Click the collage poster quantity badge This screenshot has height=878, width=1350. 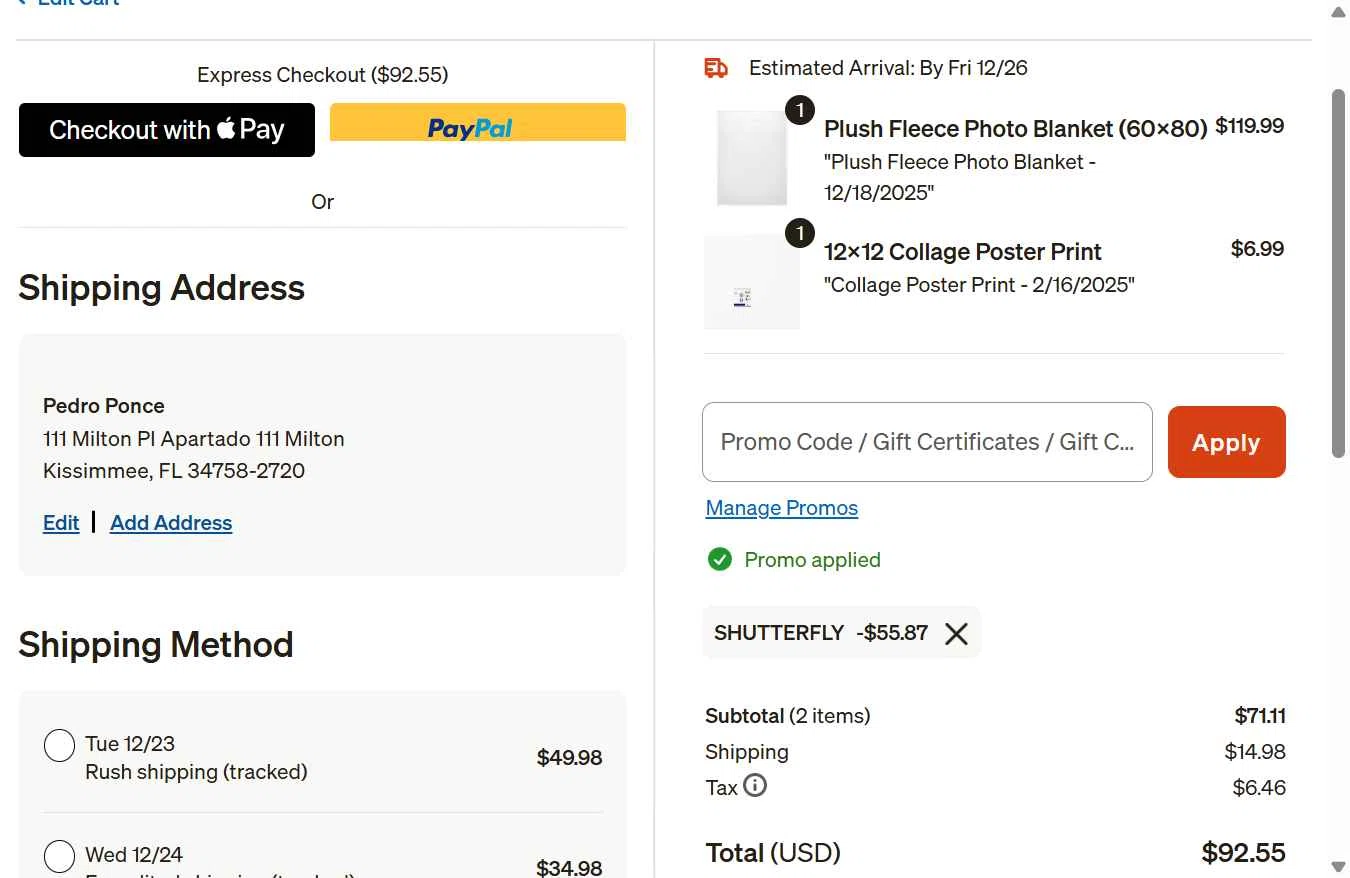pyautogui.click(x=800, y=234)
